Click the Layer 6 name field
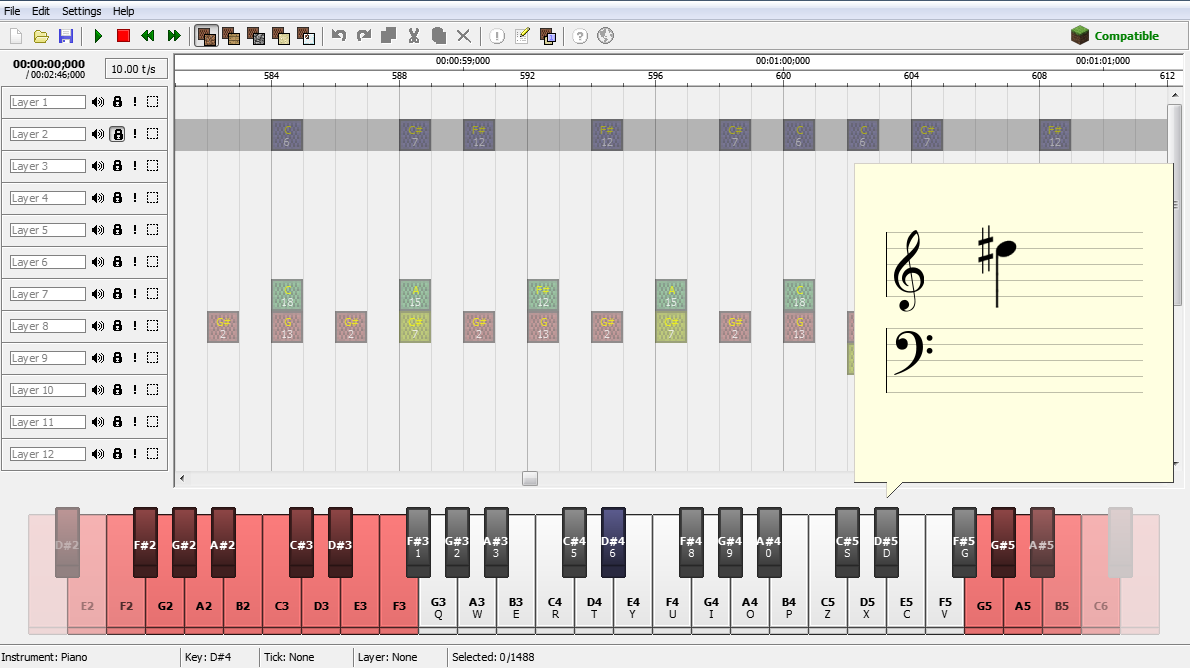This screenshot has width=1190, height=668. click(x=47, y=262)
